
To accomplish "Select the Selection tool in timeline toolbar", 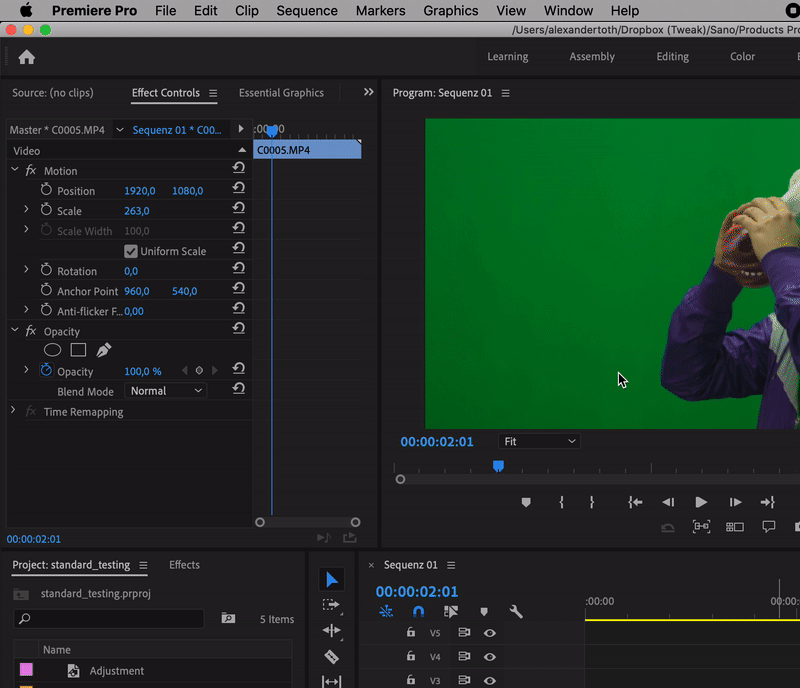I will click(331, 578).
